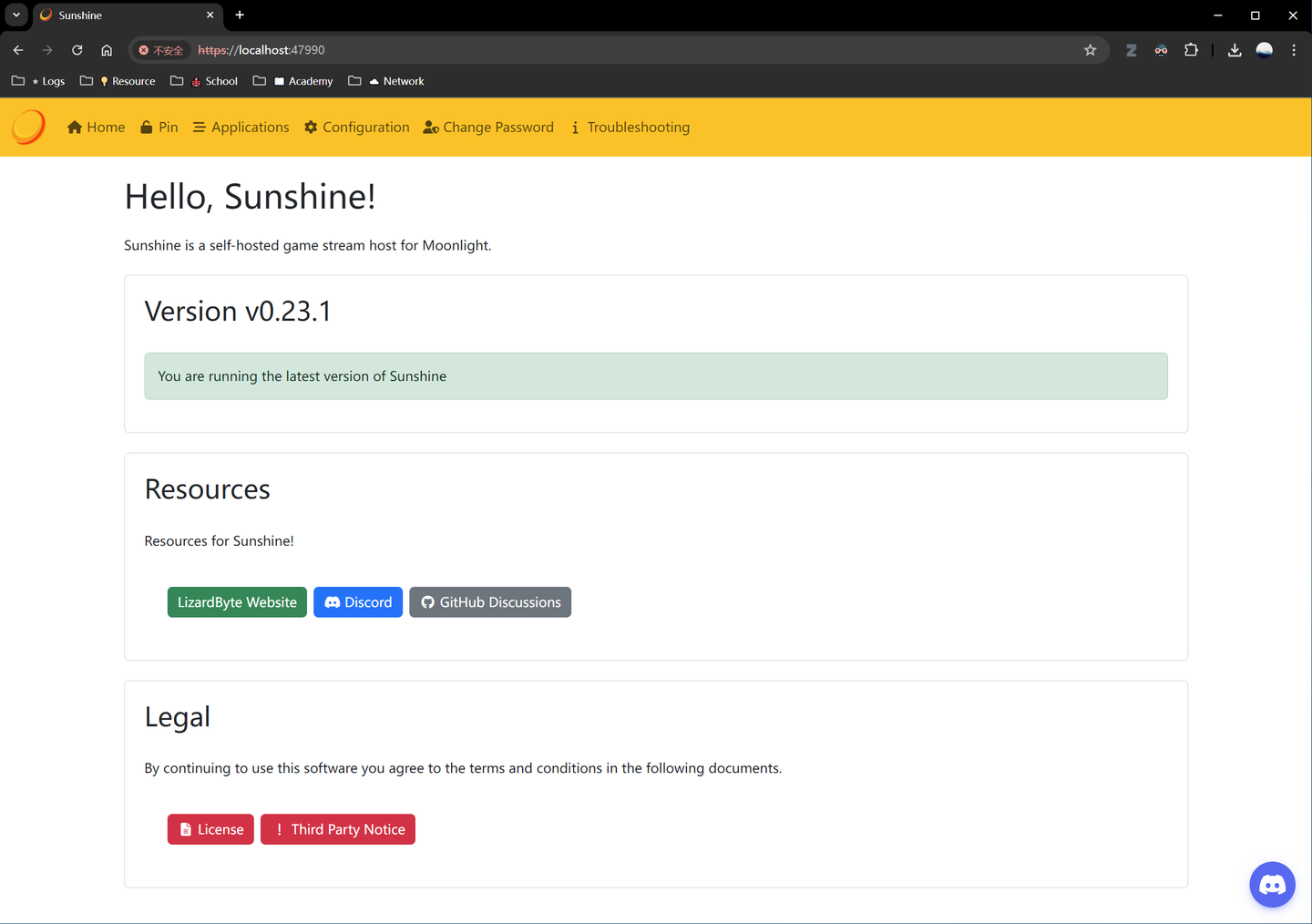Go to Change Password
The height and width of the screenshot is (924, 1312).
(488, 128)
